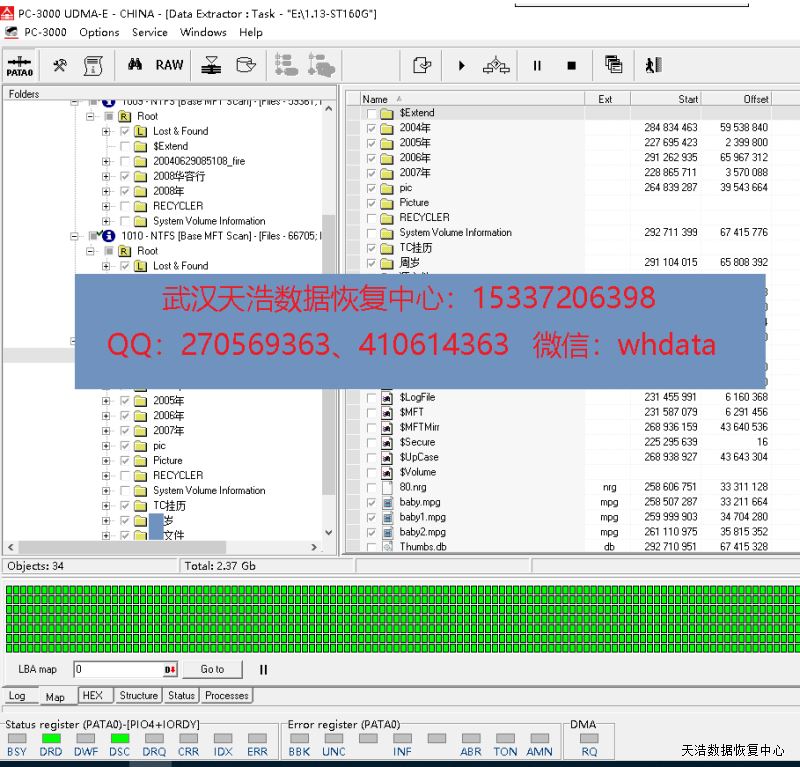Switch to the HEX tab
This screenshot has width=800, height=767.
tap(92, 696)
